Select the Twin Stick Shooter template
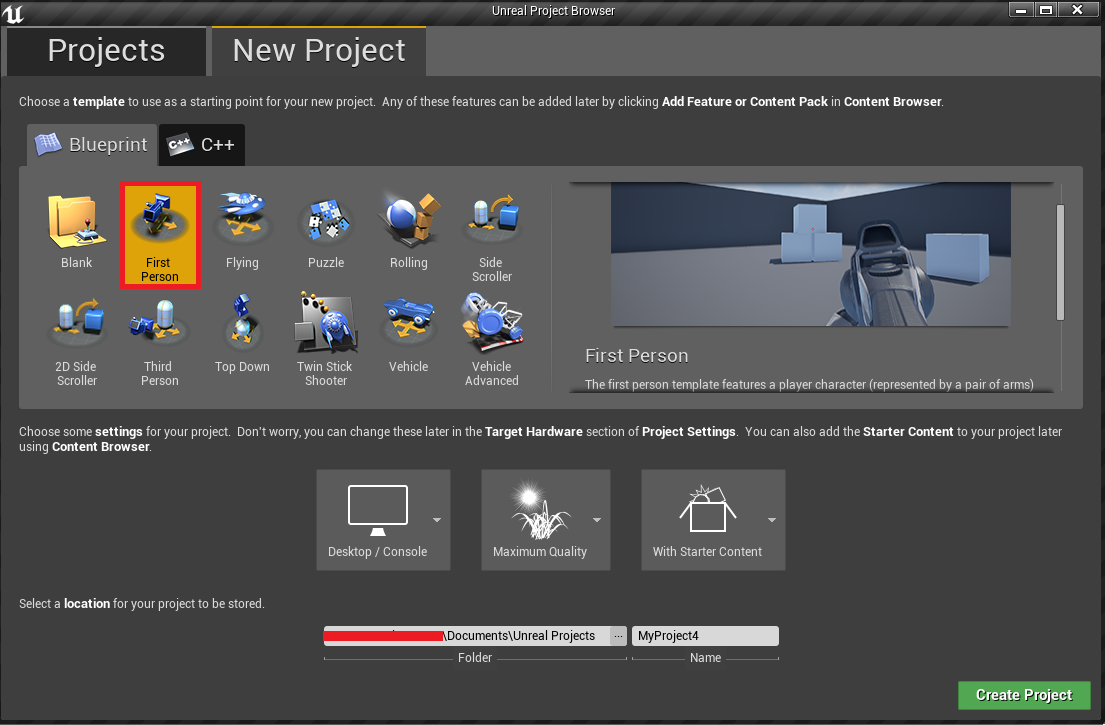Viewport: 1105px width, 725px height. click(326, 340)
